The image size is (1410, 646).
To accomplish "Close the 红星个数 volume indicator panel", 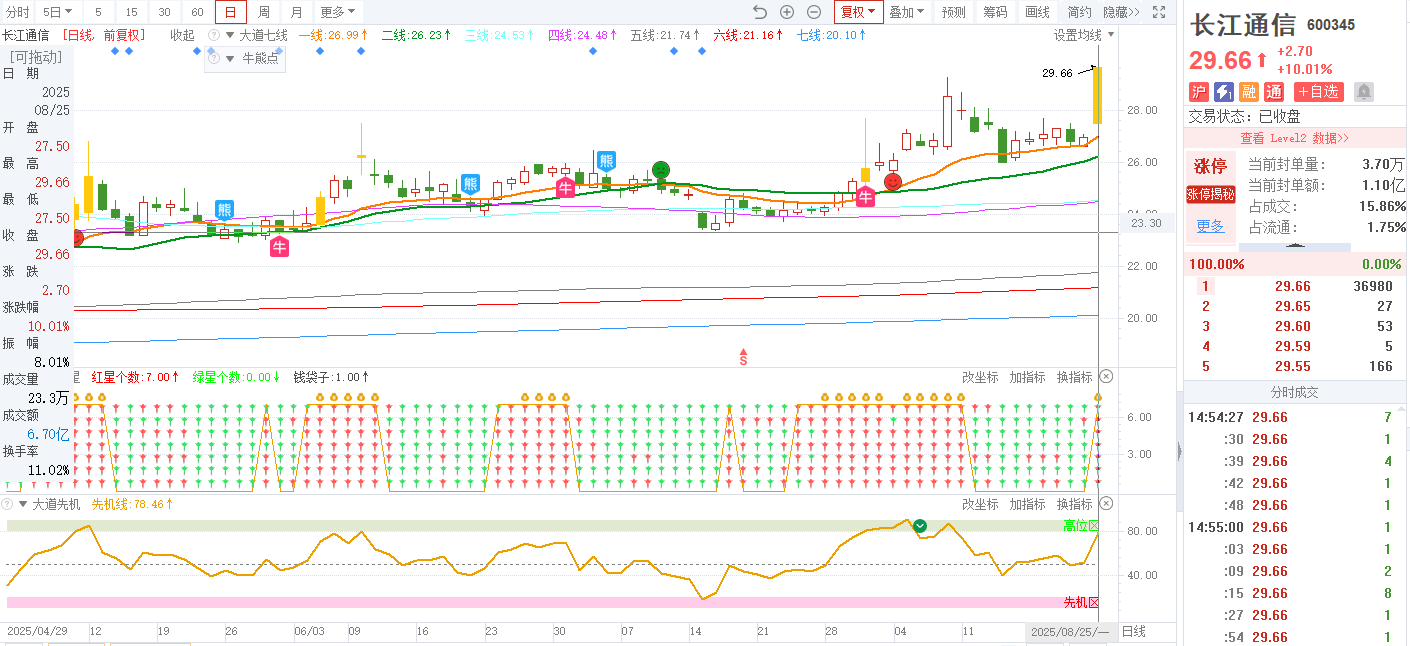I will pos(1106,377).
